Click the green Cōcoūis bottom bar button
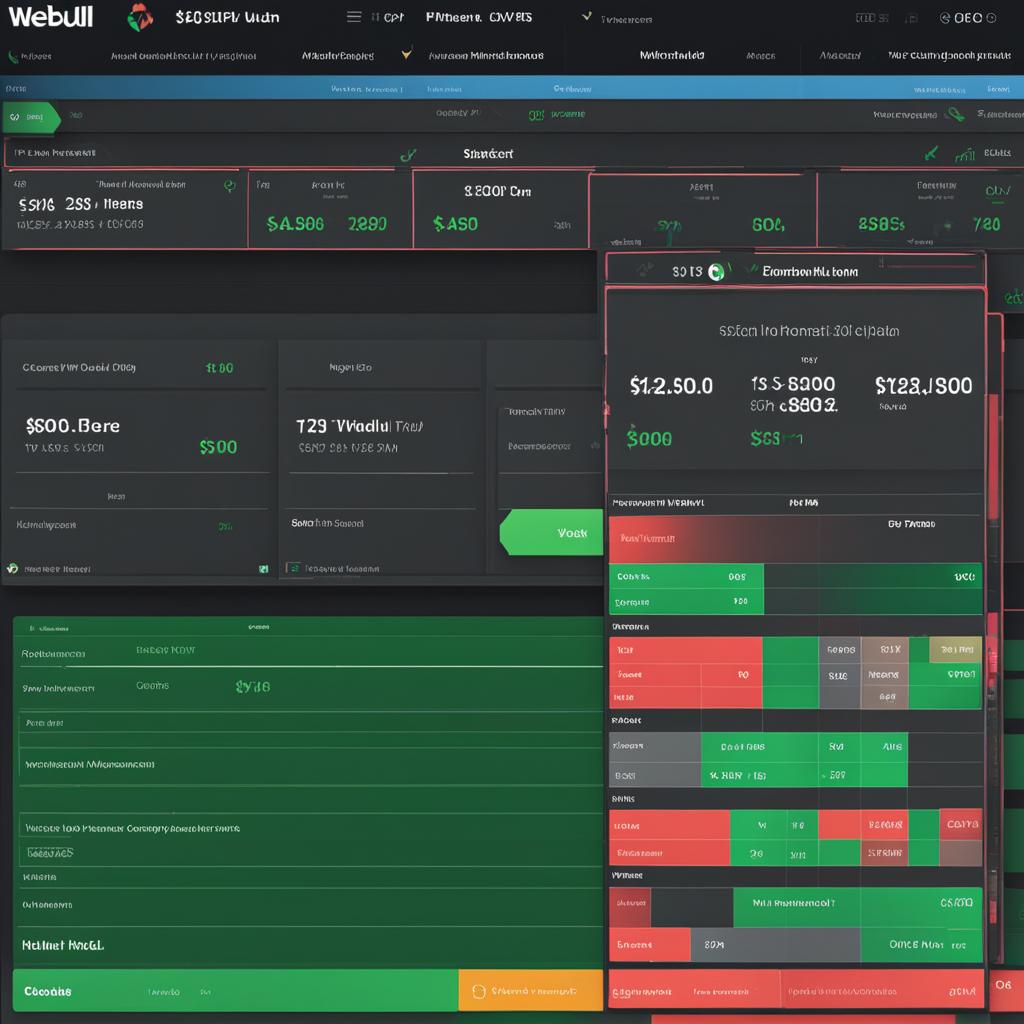 click(236, 991)
